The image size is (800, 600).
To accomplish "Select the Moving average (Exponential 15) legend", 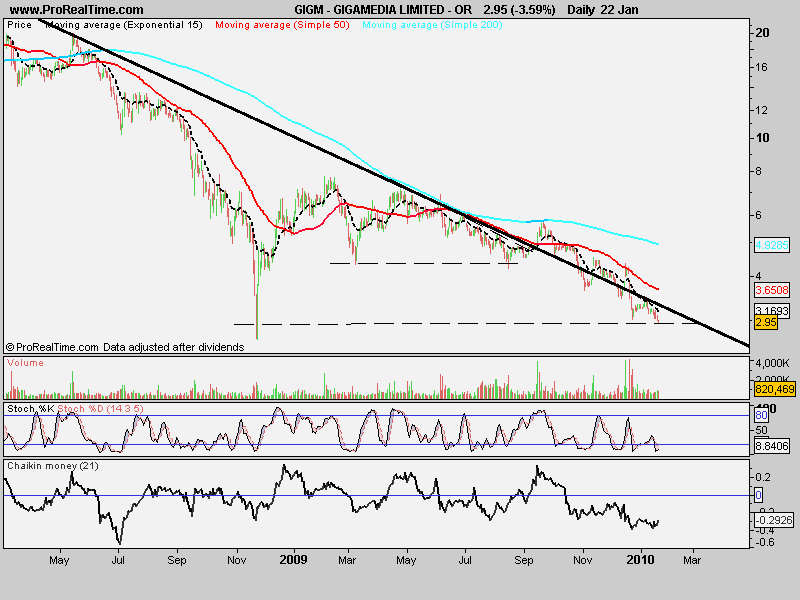I will (124, 25).
